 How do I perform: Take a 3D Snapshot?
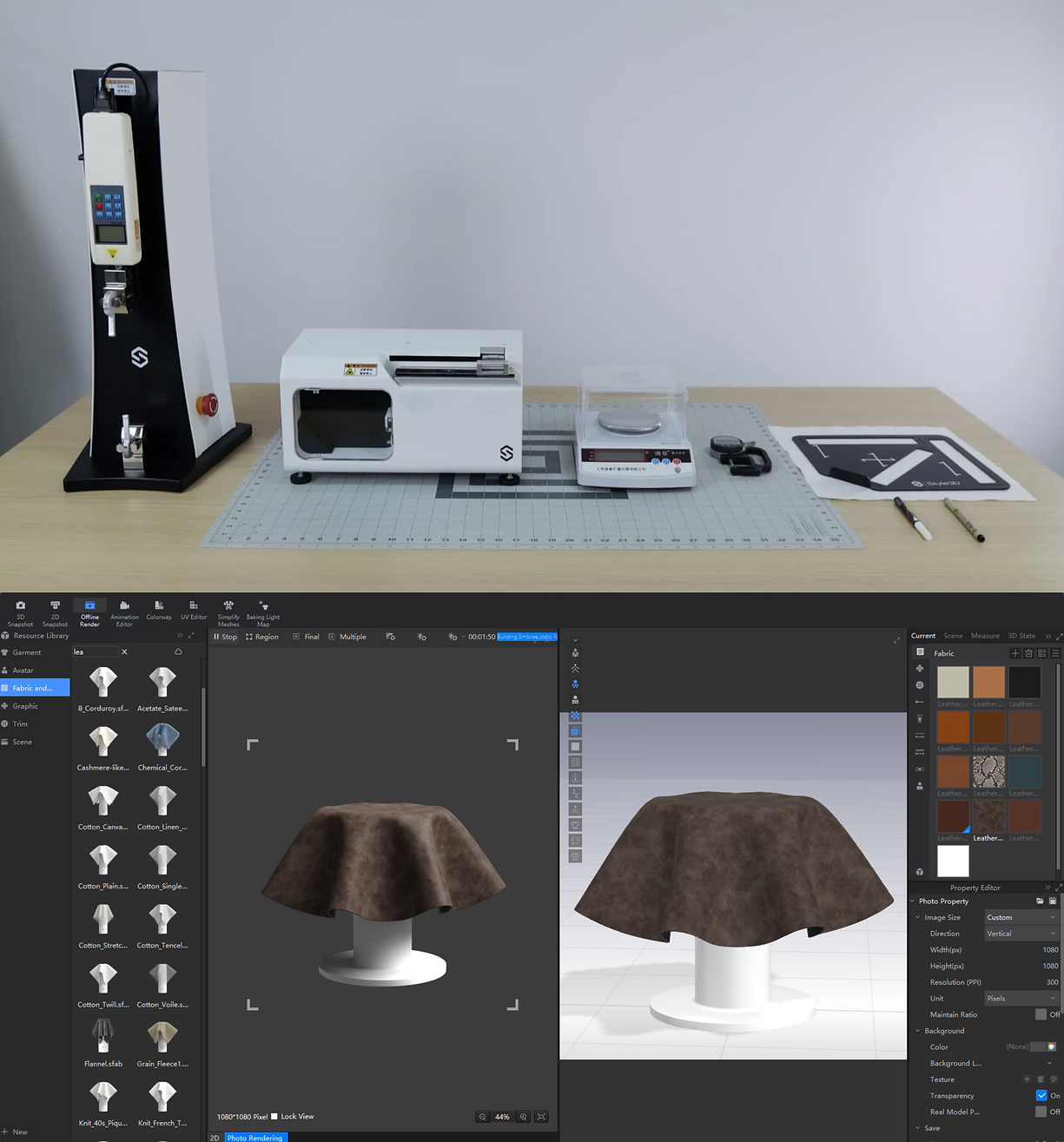[20, 611]
